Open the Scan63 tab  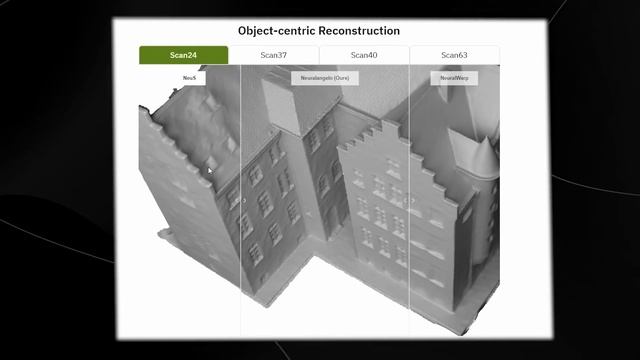coord(454,55)
